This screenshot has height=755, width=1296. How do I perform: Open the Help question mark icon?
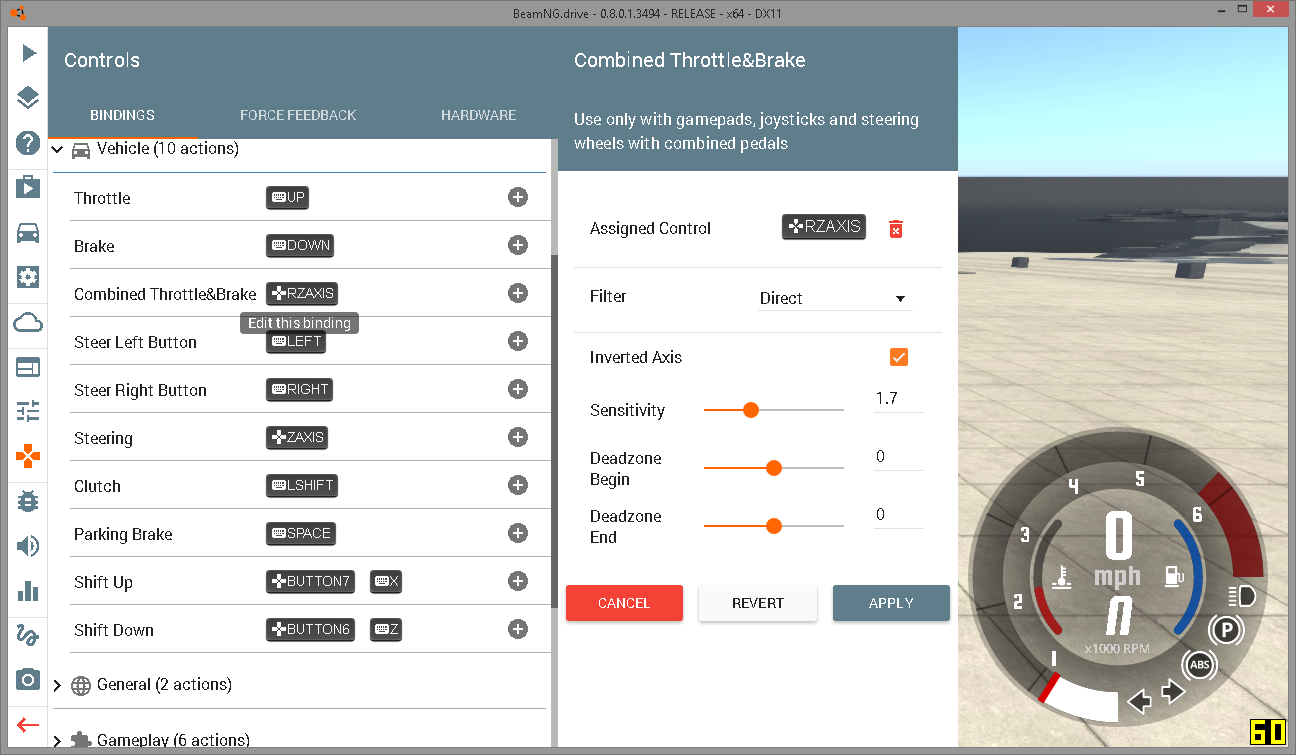pos(28,142)
